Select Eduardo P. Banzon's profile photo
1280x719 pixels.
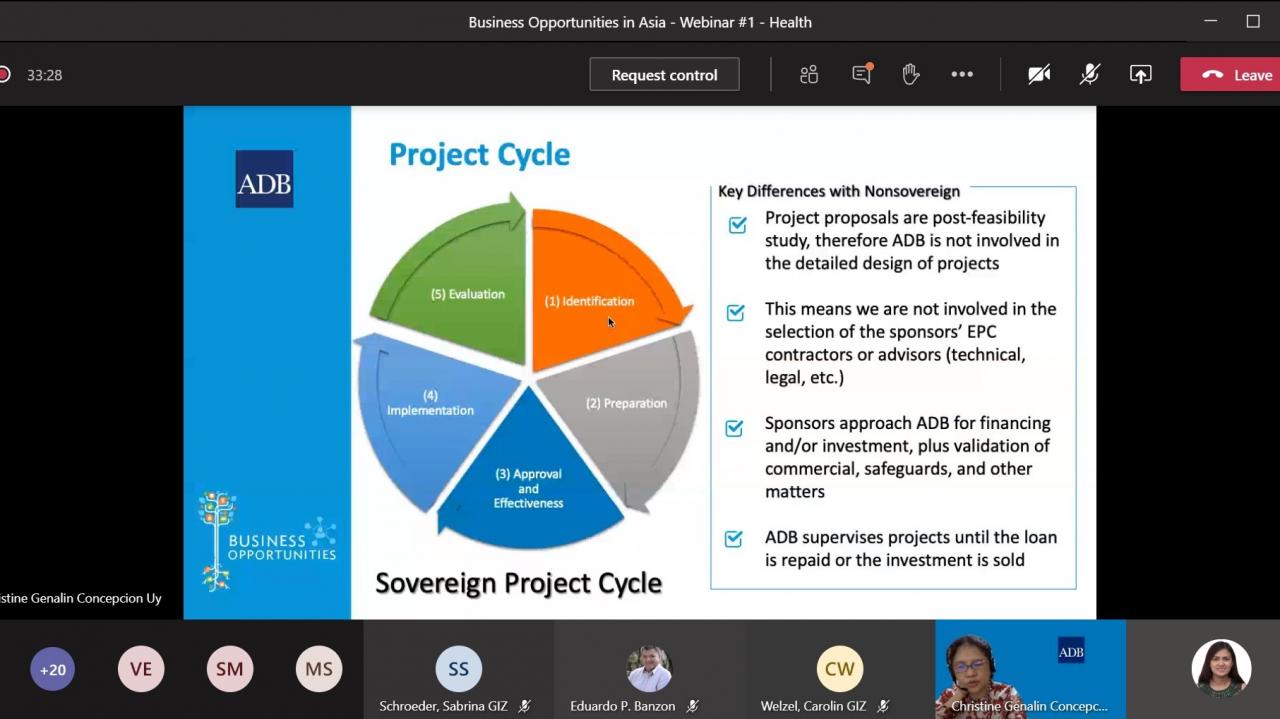[649, 669]
